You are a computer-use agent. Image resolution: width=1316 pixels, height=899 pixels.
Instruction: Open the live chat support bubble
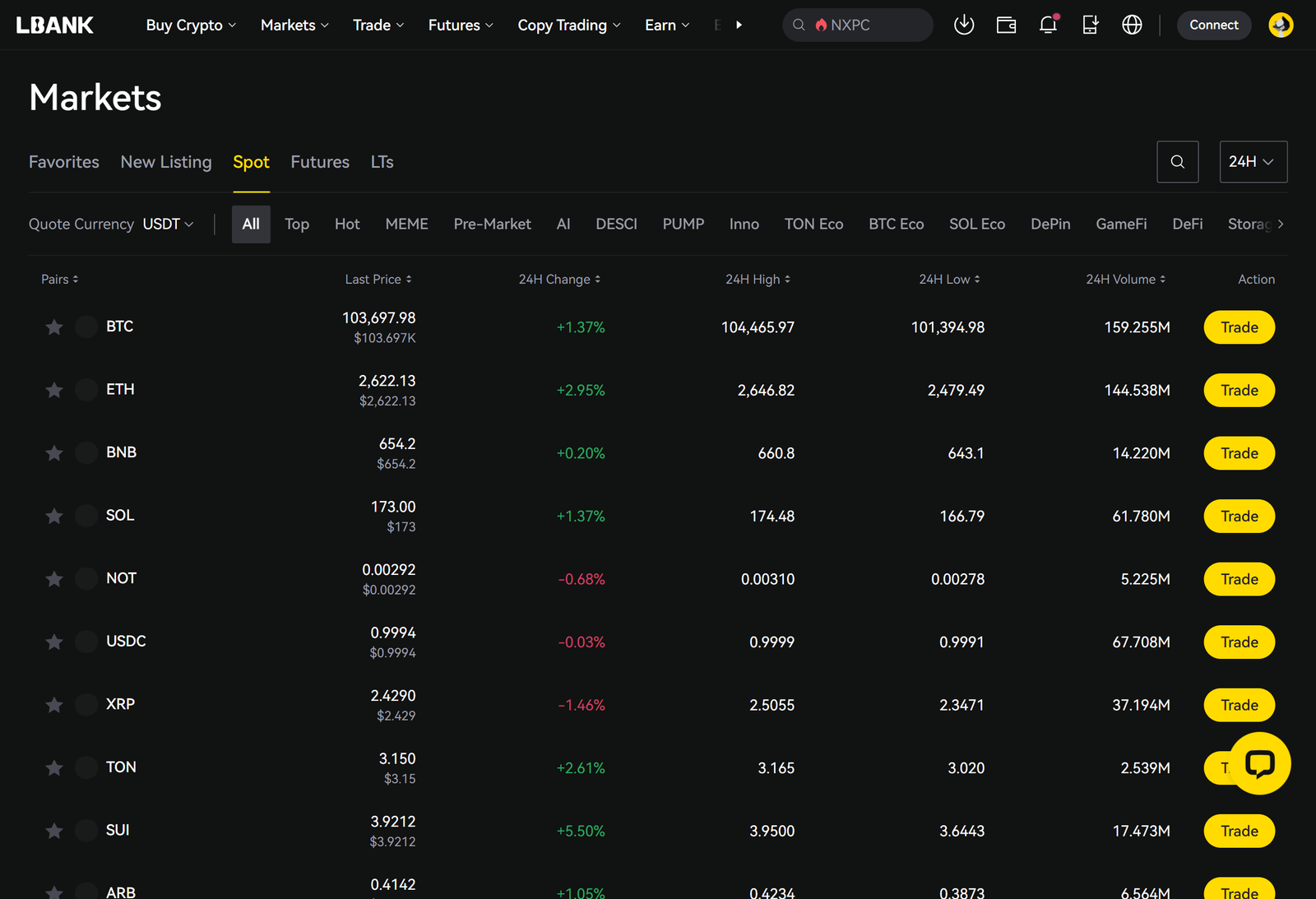pyautogui.click(x=1259, y=763)
